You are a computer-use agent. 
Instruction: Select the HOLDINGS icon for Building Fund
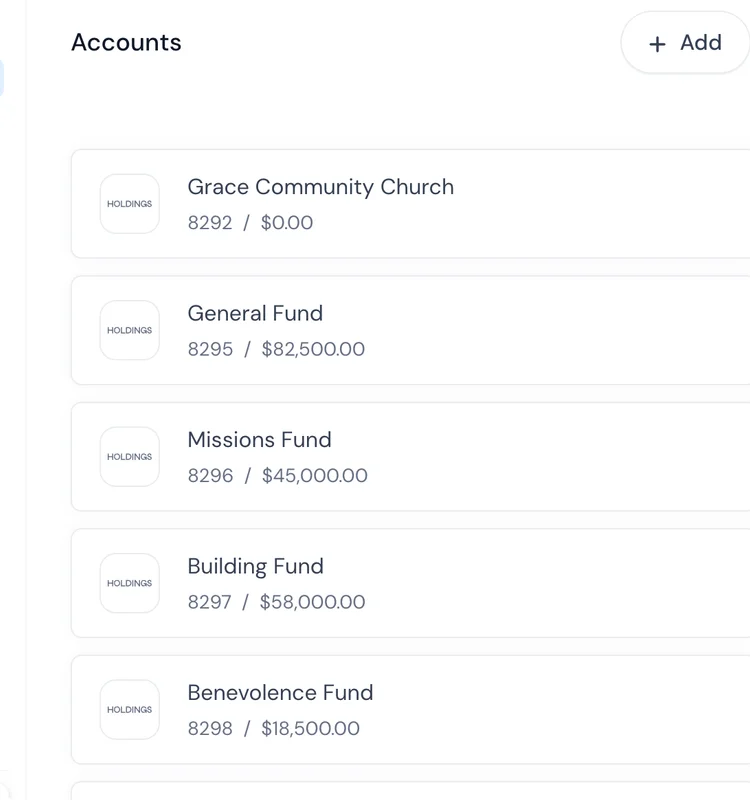pyautogui.click(x=129, y=583)
